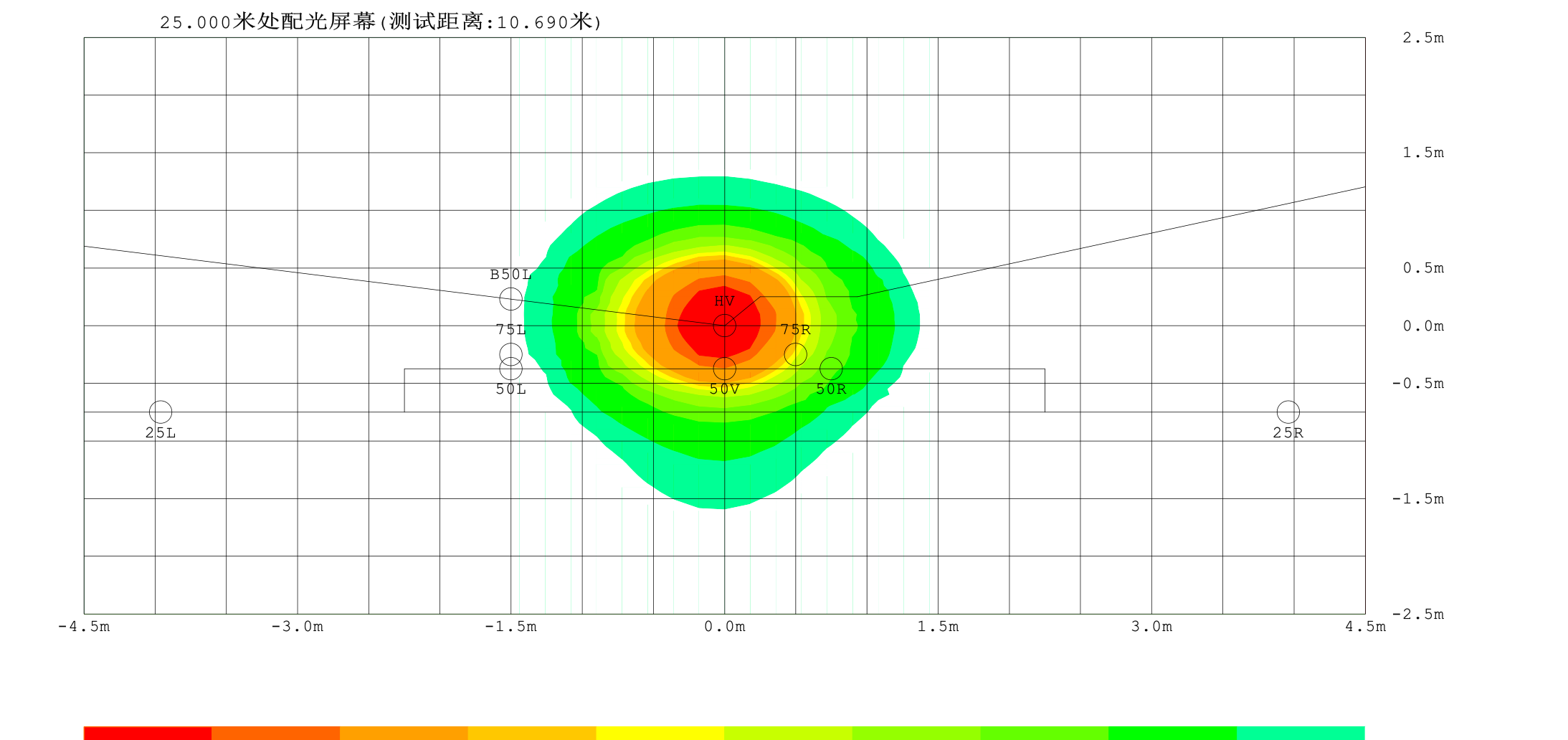Click the 50V test point circle

724,369
